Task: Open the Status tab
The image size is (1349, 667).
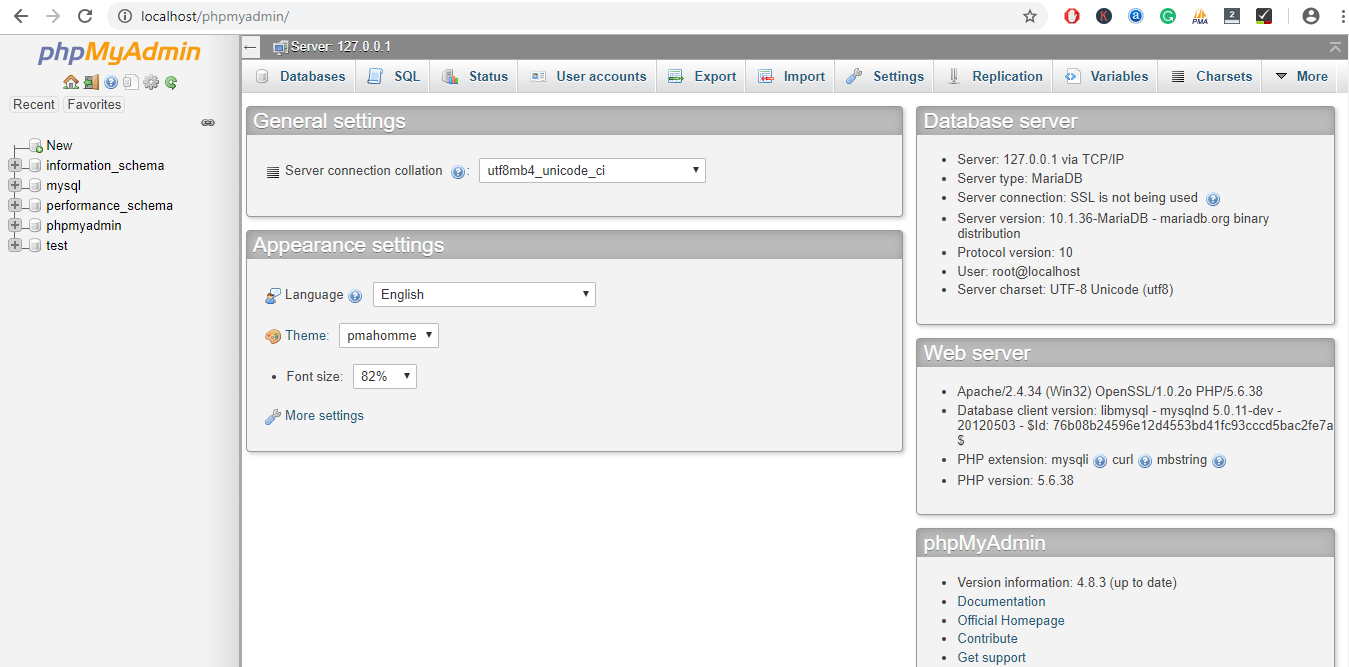Action: (x=475, y=76)
